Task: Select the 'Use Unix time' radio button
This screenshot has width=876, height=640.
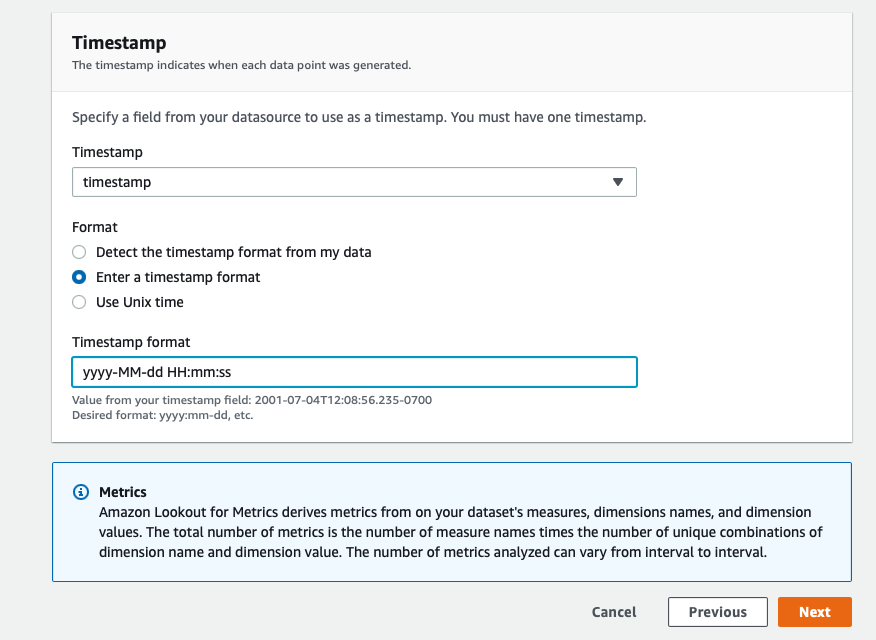Action: click(79, 302)
